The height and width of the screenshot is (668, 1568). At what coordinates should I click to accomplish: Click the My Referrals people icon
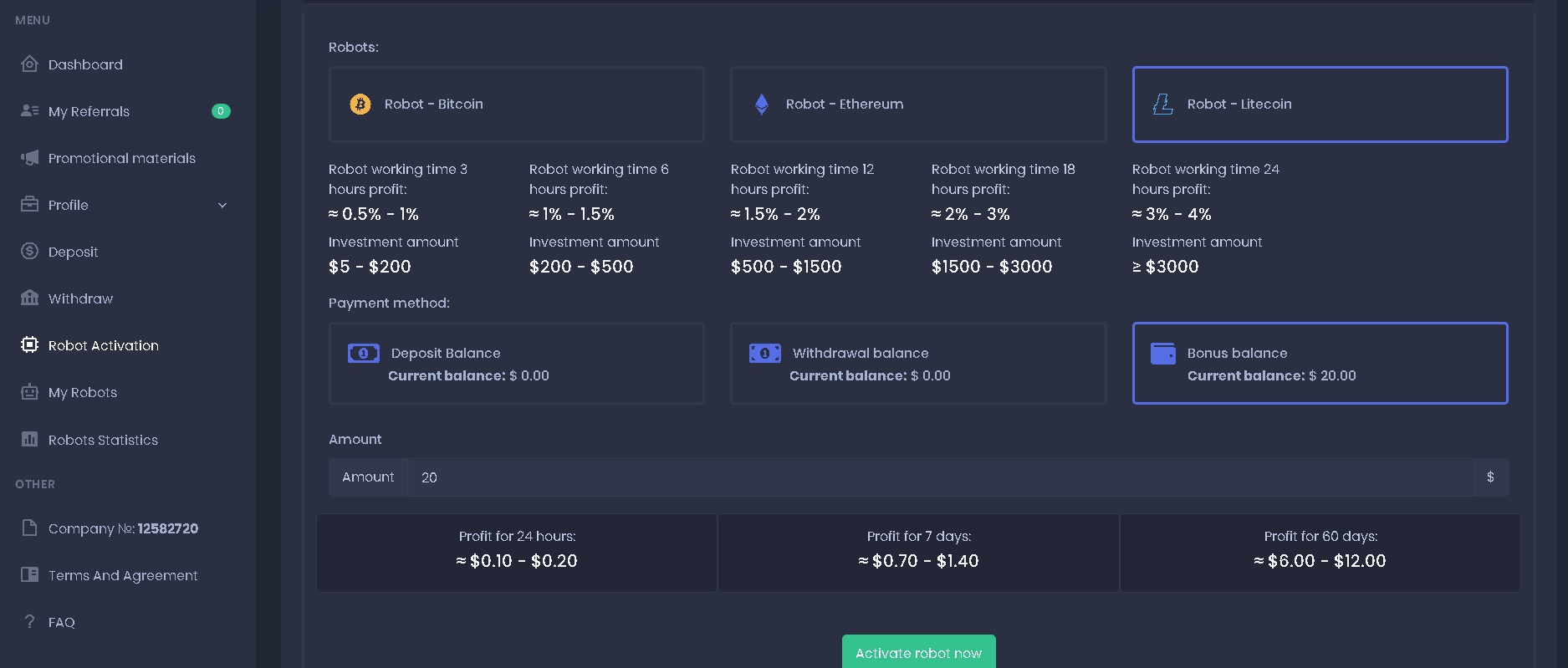(29, 110)
